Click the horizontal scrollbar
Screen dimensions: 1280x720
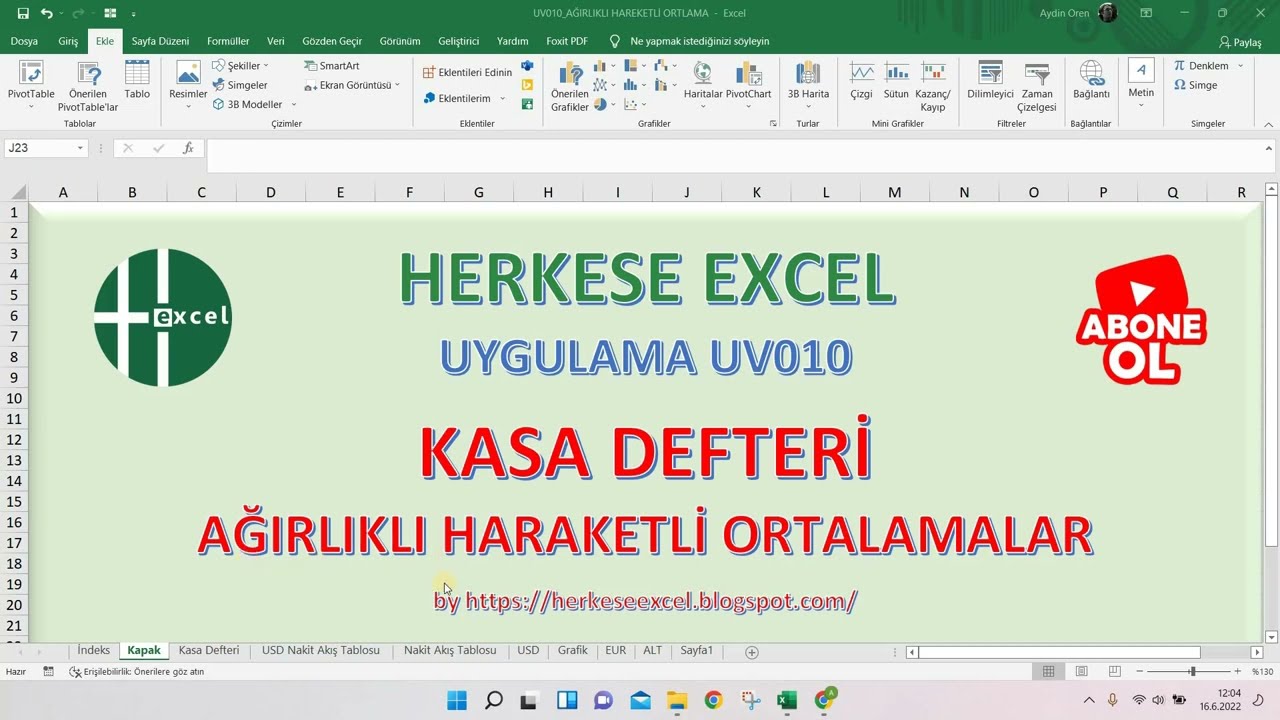point(1059,652)
